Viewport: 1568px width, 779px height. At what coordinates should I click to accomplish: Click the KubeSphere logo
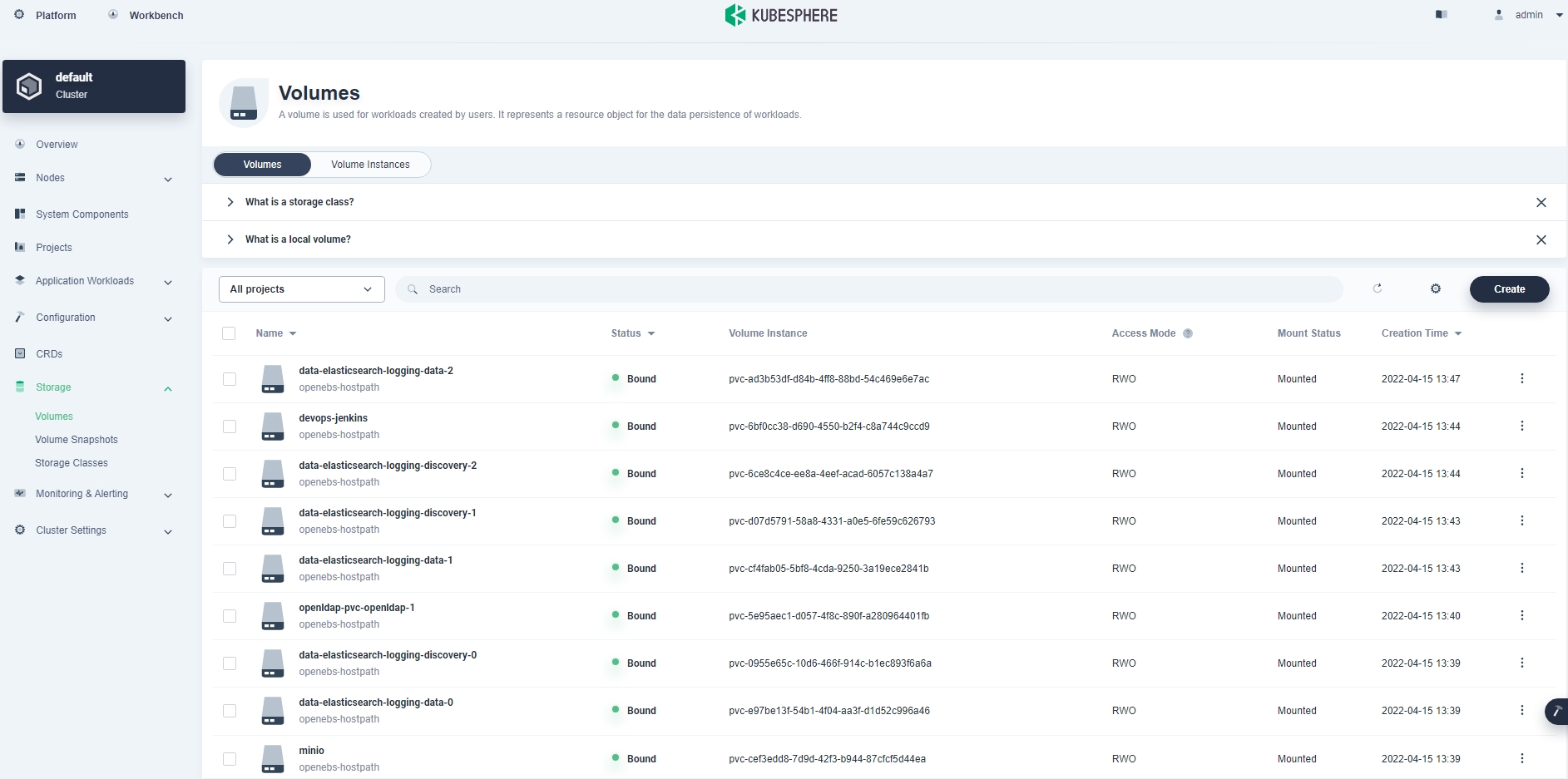[782, 15]
